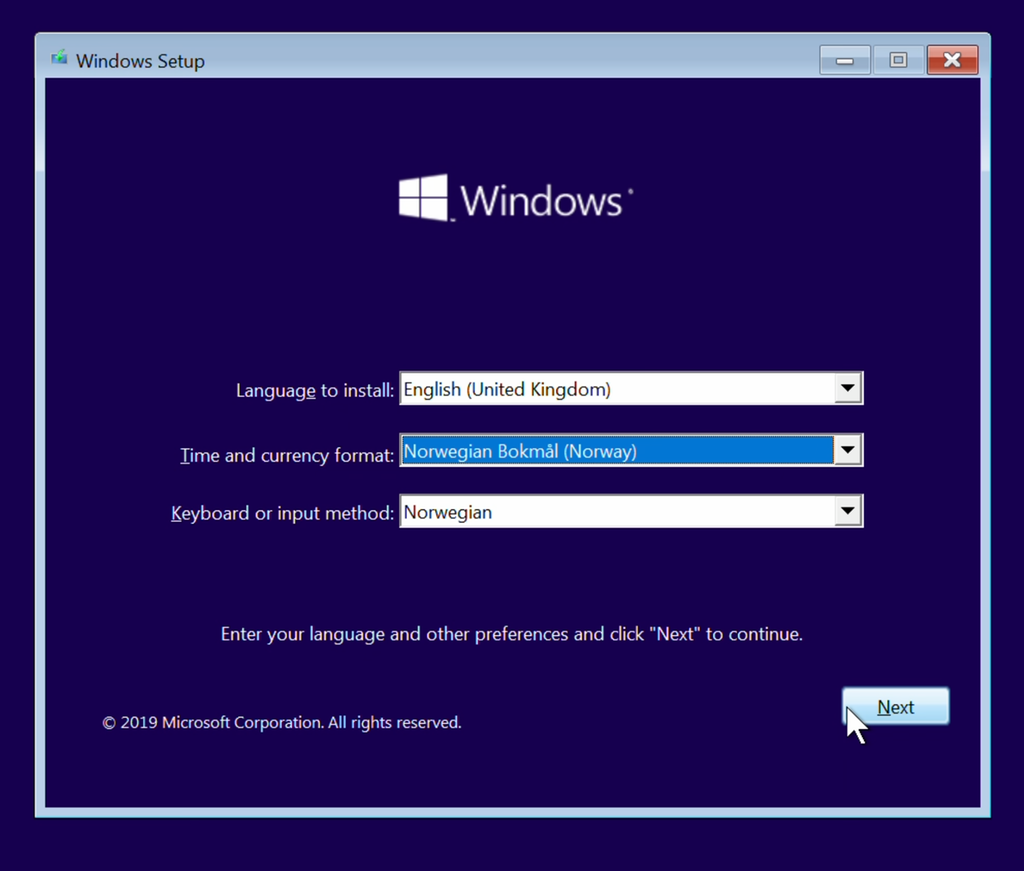Click the Norwegian Bokmål (Norway) format field
Screen dimensions: 1024x871
[x=631, y=450]
